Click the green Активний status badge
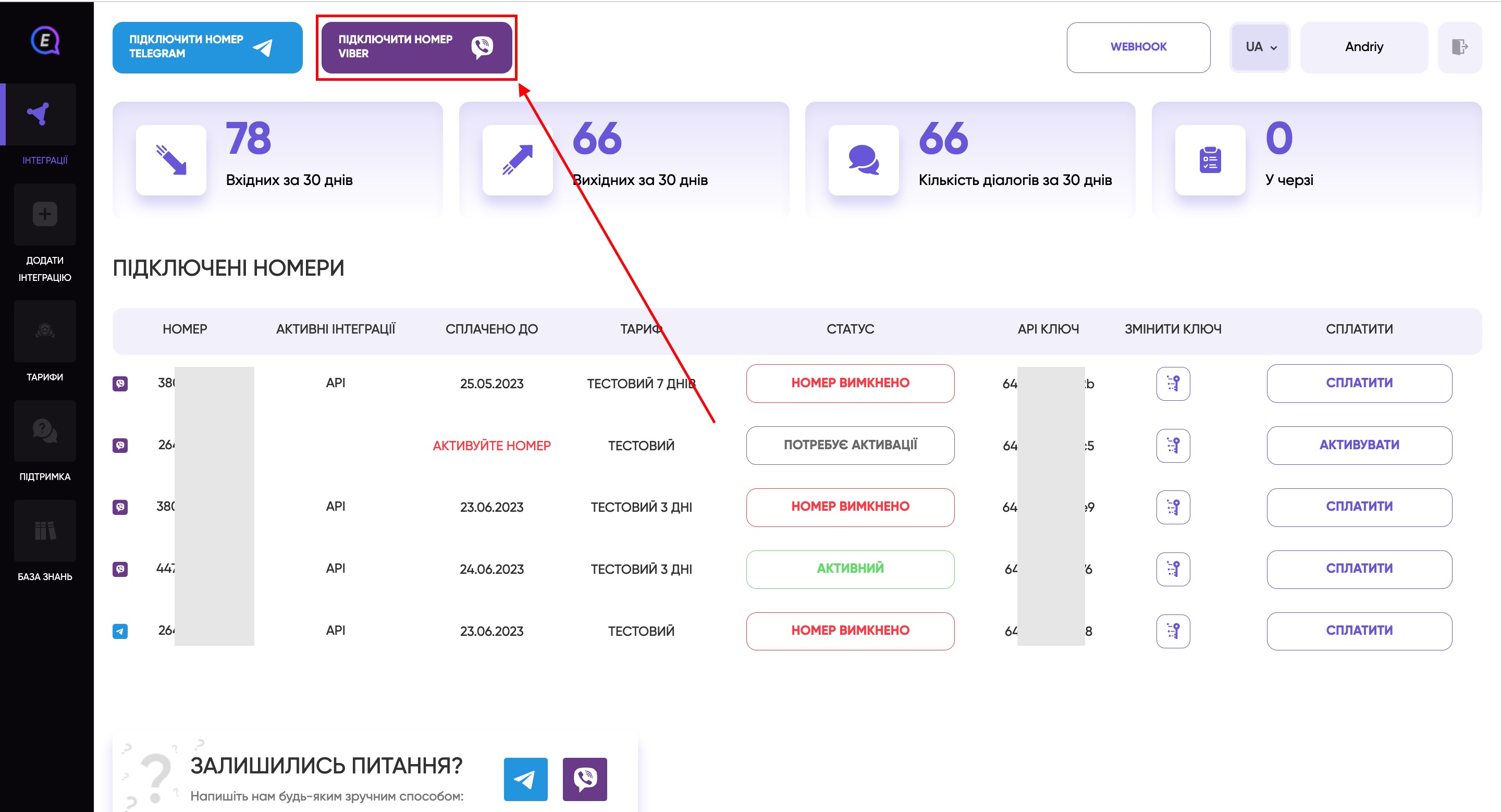This screenshot has width=1501, height=812. pos(850,569)
